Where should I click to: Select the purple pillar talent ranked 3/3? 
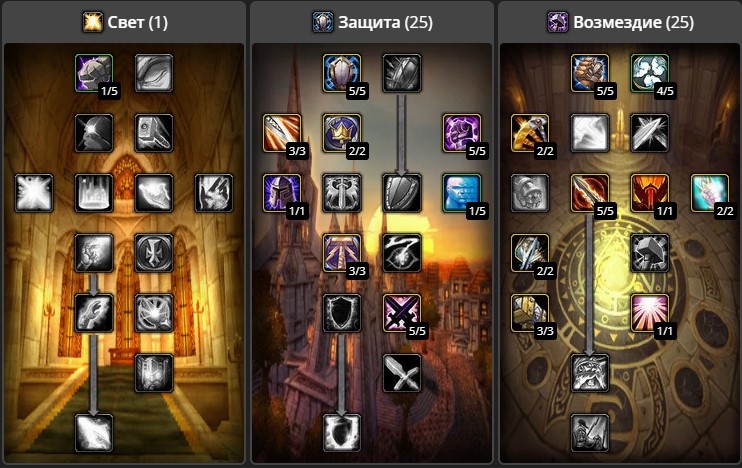coord(342,253)
